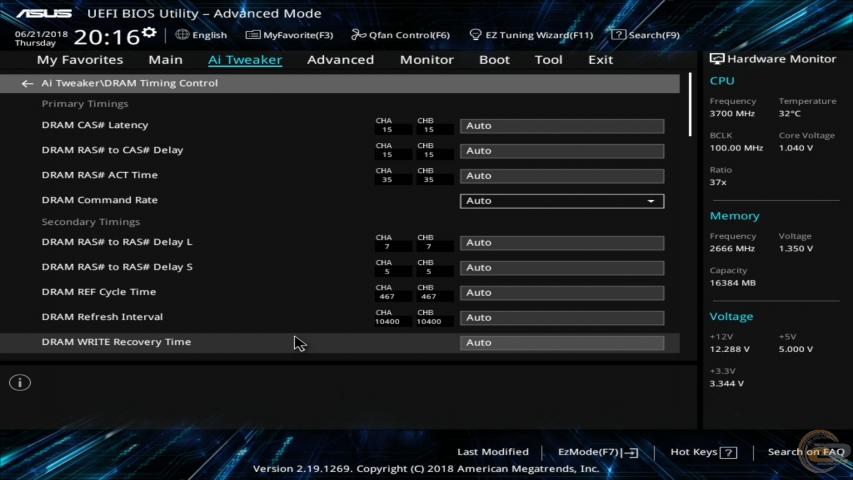This screenshot has height=480, width=853.
Task: Open Boot tab
Action: pyautogui.click(x=494, y=60)
